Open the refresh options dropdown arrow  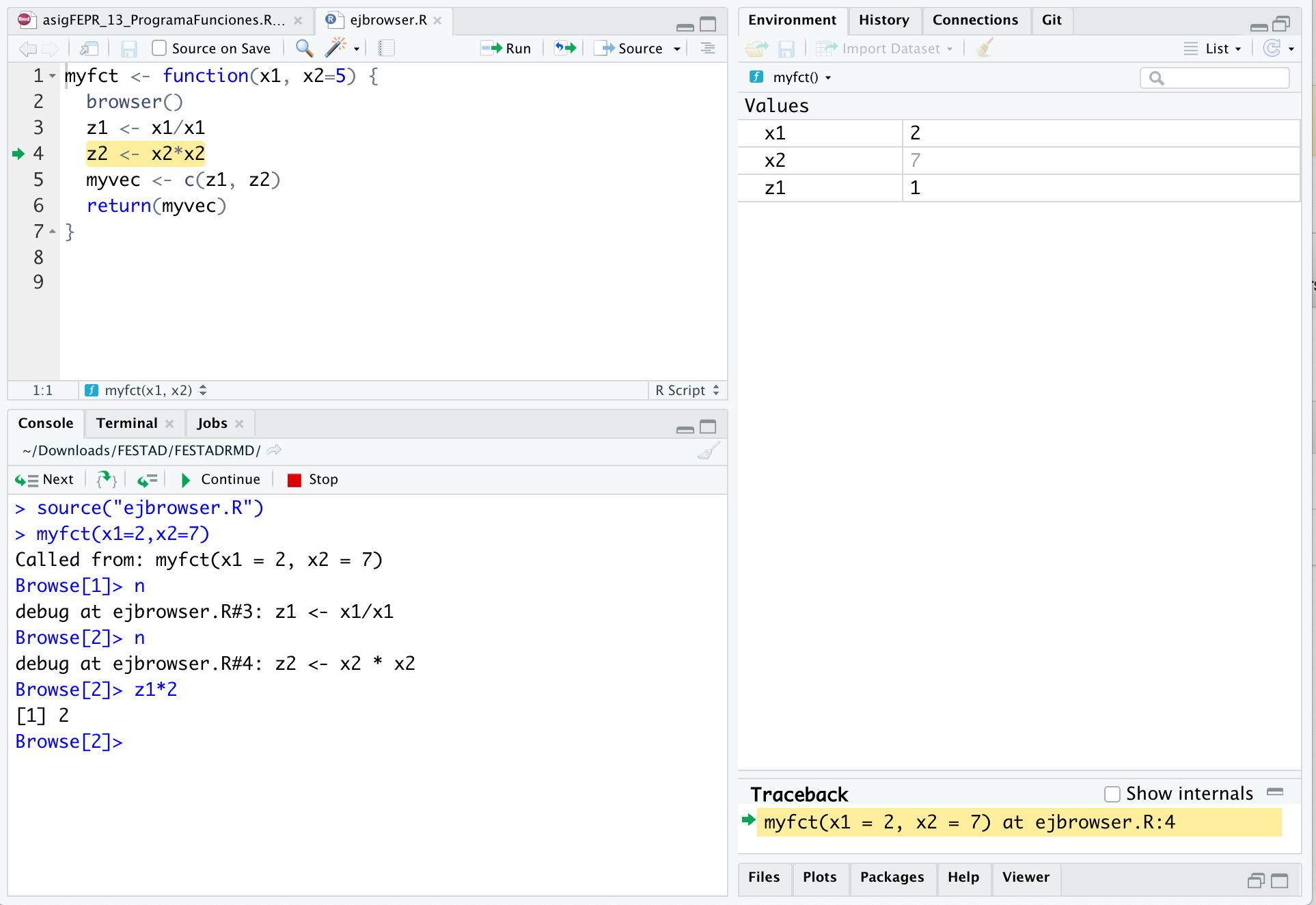1291,49
